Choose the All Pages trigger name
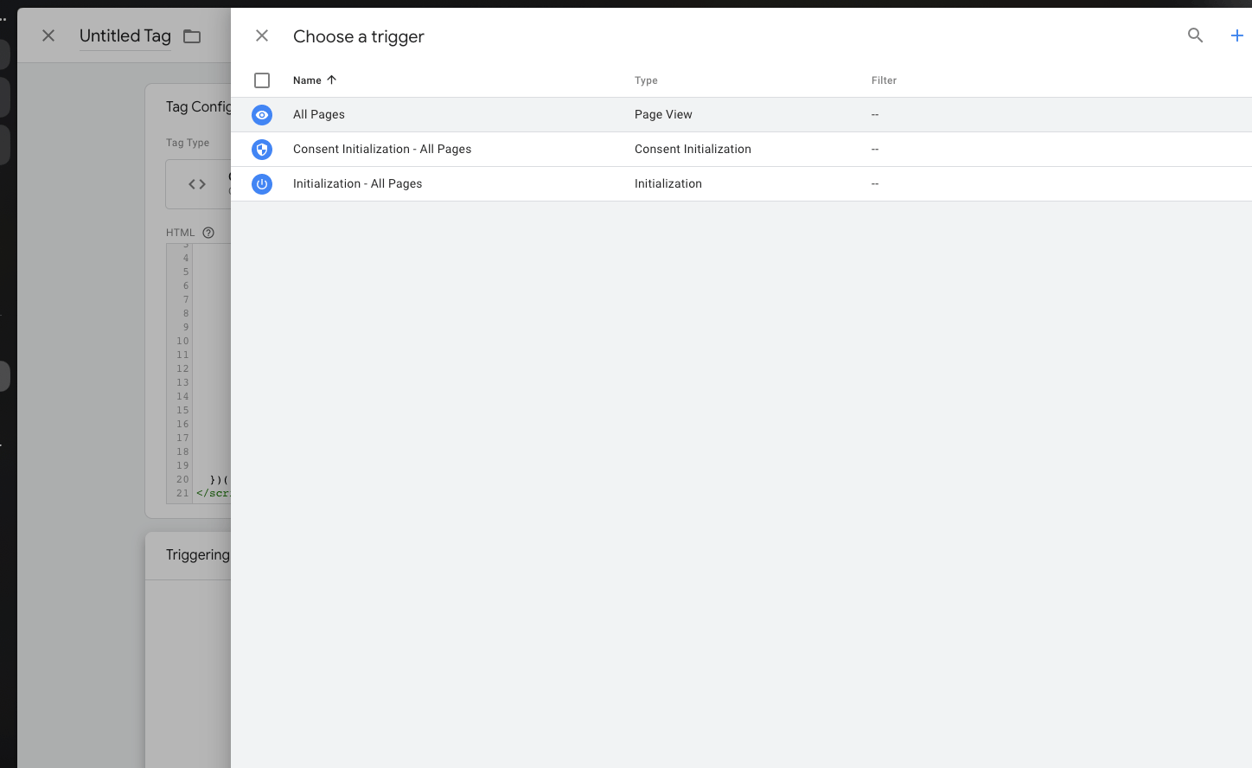The width and height of the screenshot is (1252, 768). 319,115
